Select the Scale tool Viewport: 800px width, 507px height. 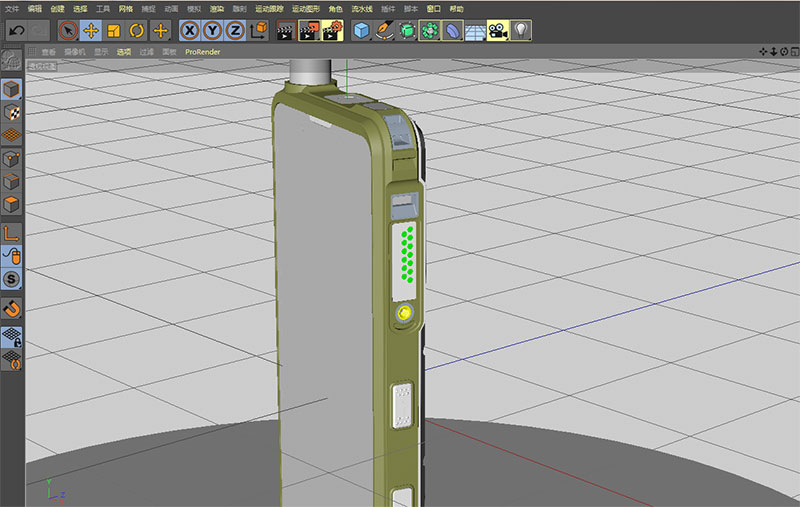pyautogui.click(x=114, y=31)
